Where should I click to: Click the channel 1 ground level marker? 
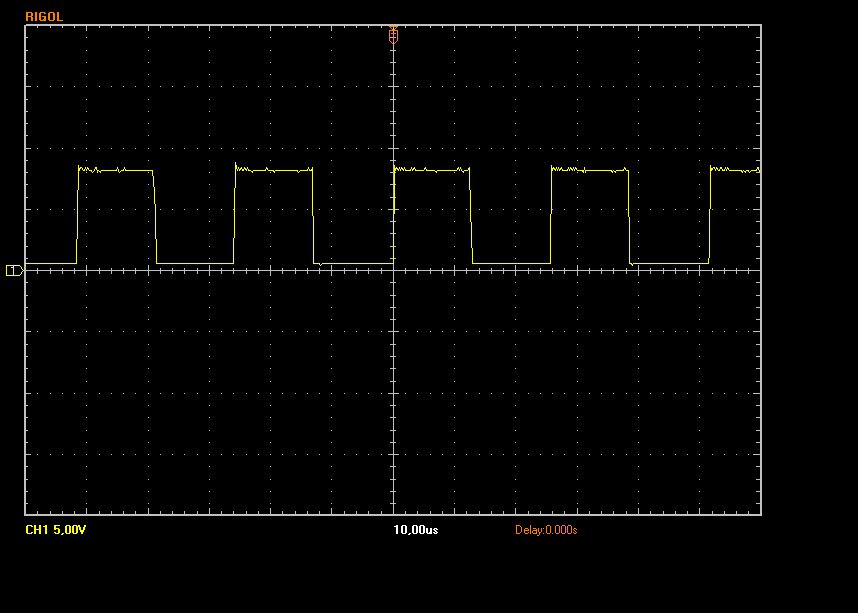click(x=14, y=270)
